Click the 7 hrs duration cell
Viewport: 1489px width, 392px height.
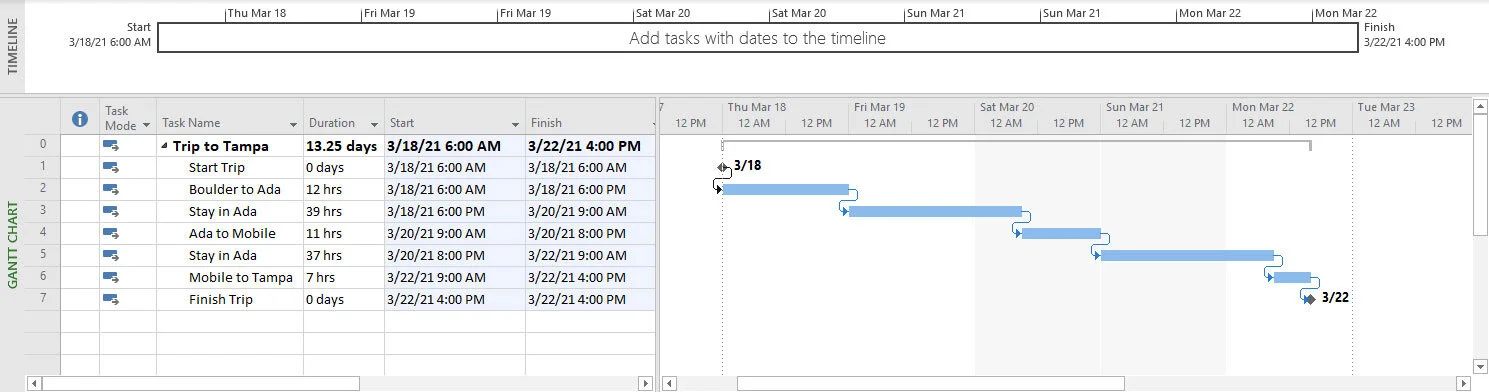(x=344, y=278)
